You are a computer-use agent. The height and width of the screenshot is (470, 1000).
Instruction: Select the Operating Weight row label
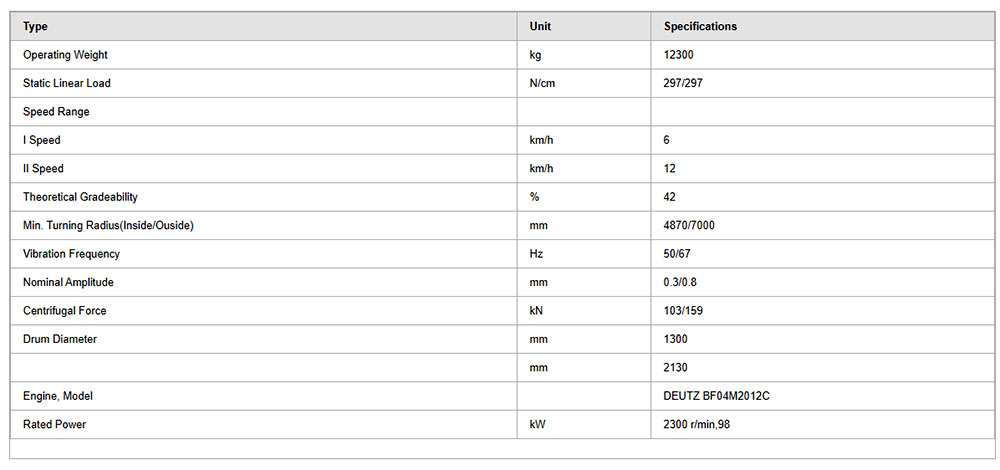pyautogui.click(x=65, y=55)
